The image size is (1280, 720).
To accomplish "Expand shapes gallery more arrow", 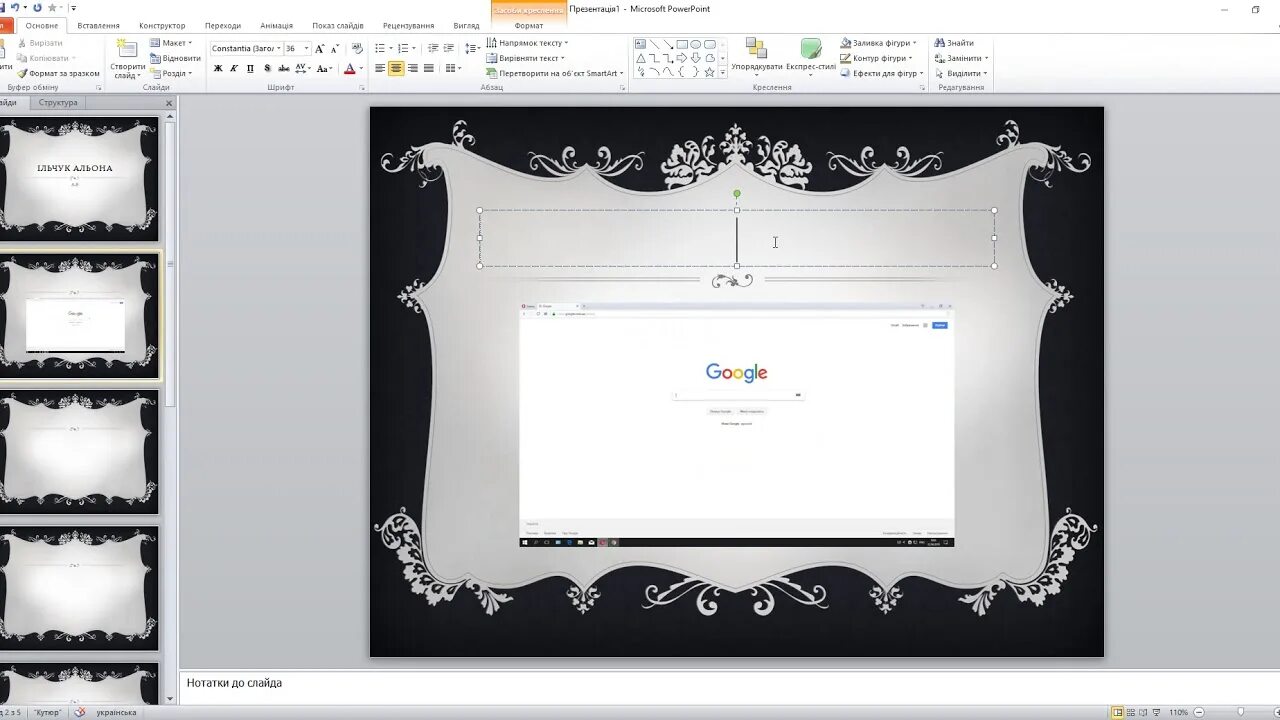I will 723,73.
